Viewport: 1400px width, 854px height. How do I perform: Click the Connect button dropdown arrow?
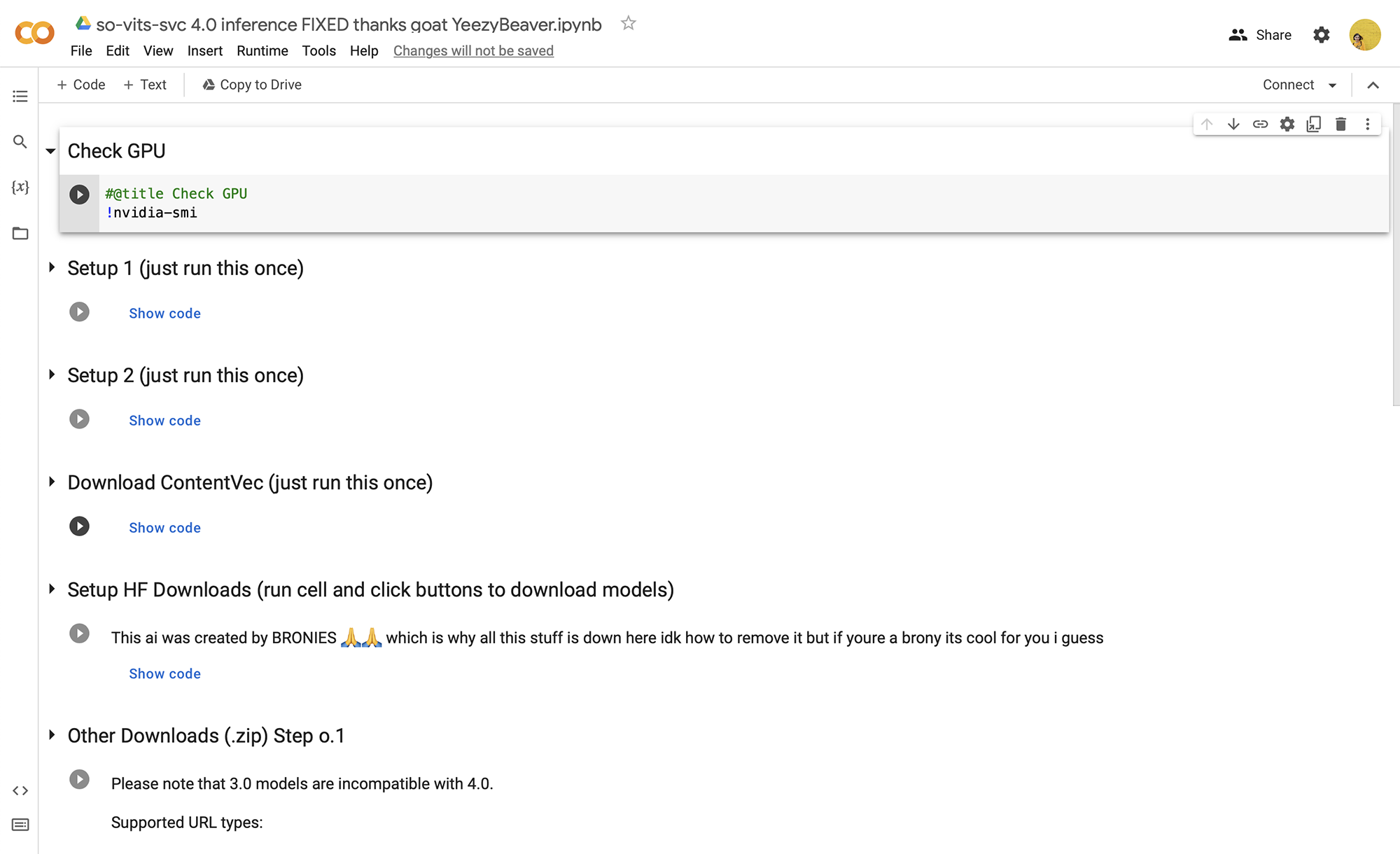pyautogui.click(x=1334, y=84)
